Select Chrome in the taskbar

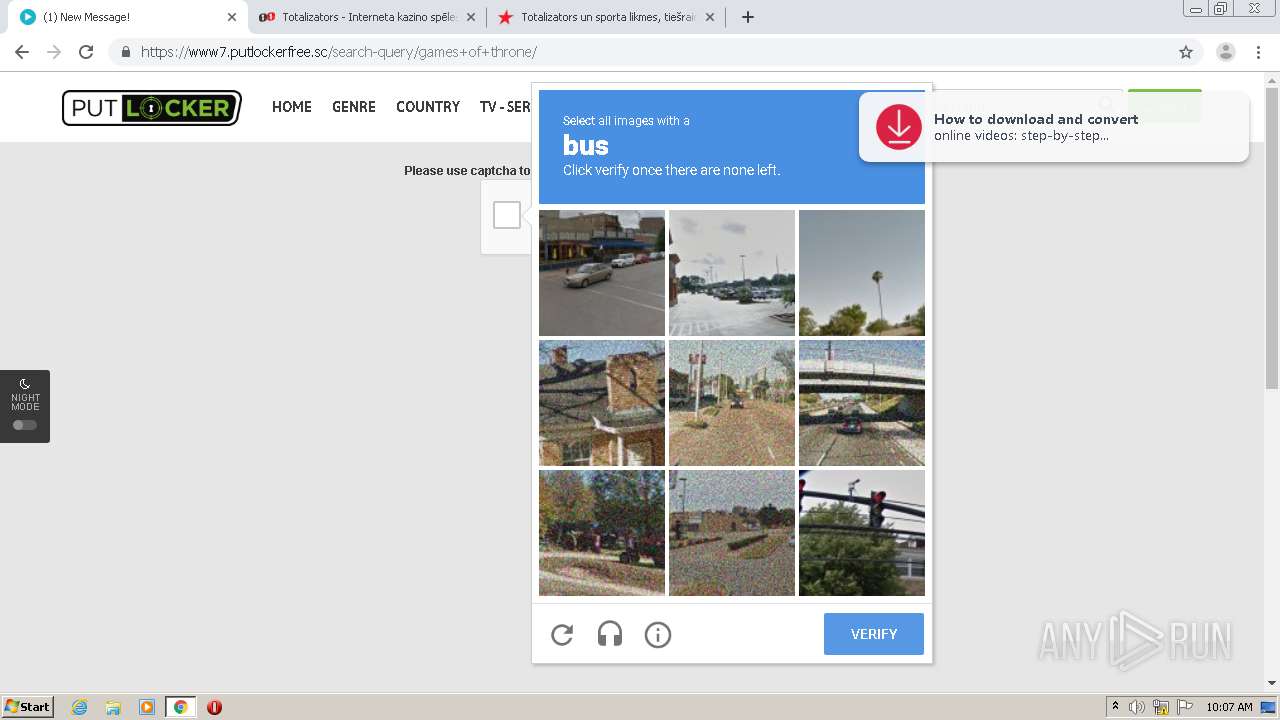pos(181,707)
